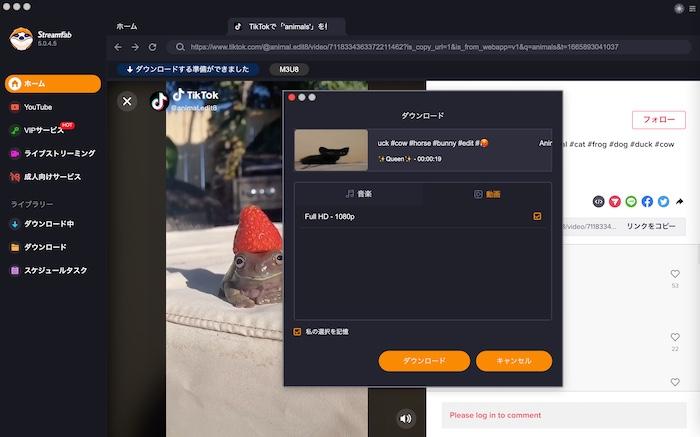Open the ホーム item in the sidebar

(x=53, y=84)
